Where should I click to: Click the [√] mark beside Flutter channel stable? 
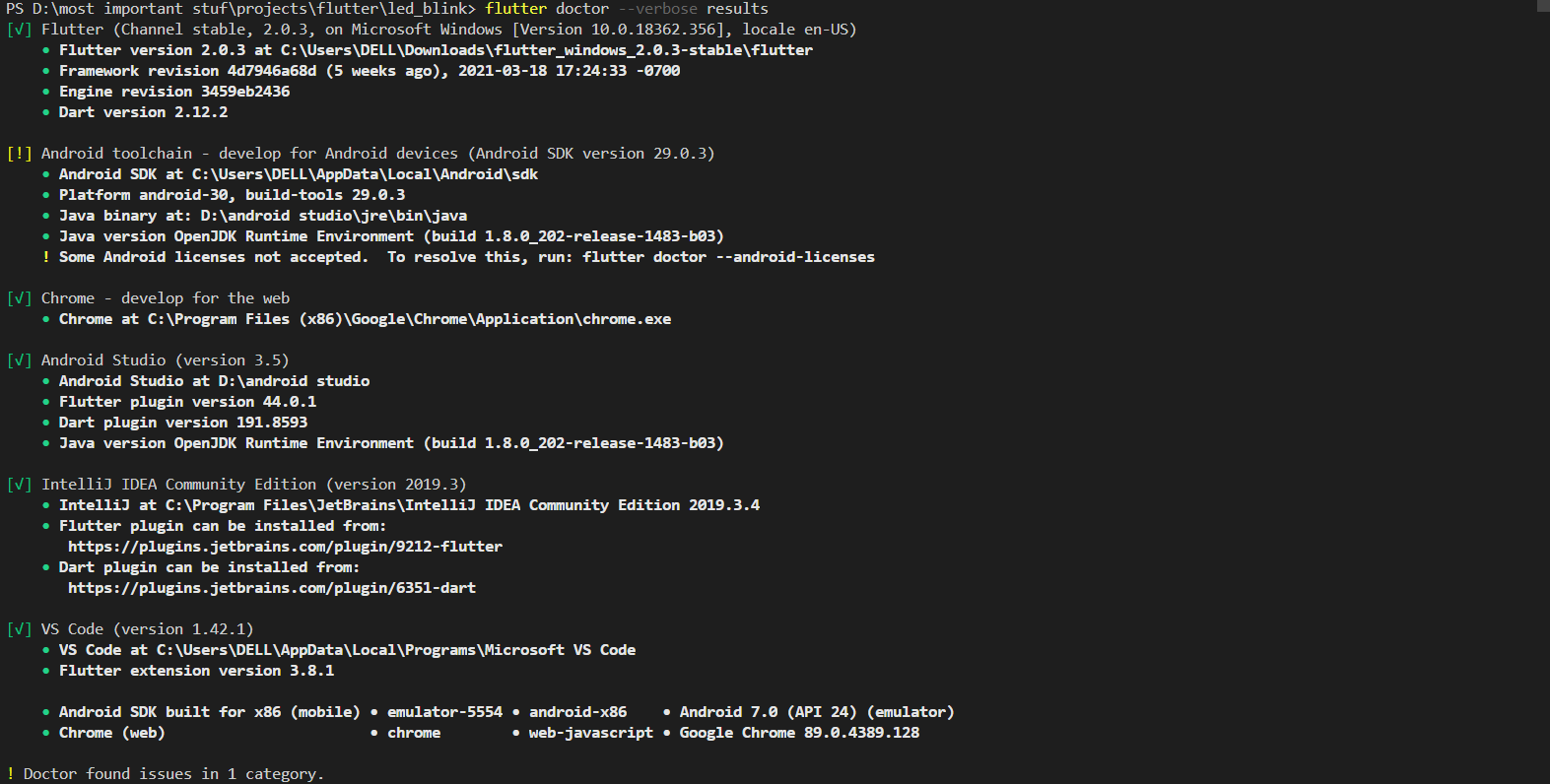[20, 30]
